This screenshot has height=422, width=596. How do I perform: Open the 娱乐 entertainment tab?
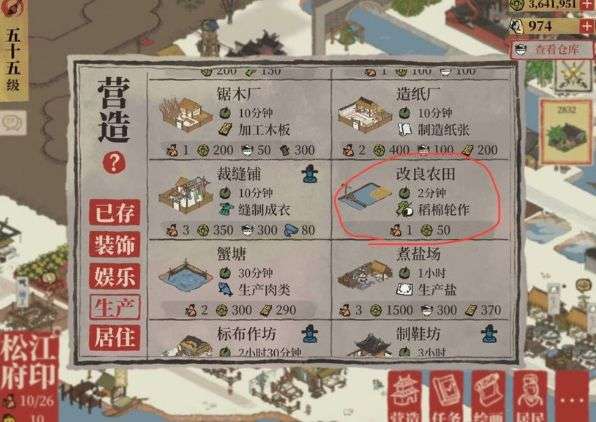[114, 276]
